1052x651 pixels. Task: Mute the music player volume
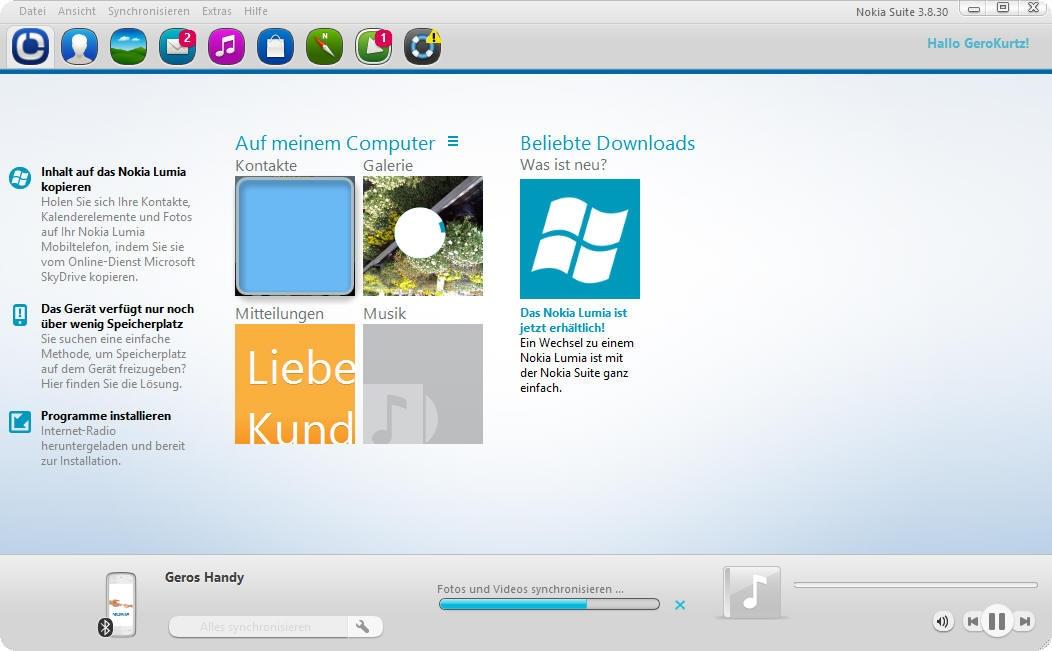pos(942,622)
